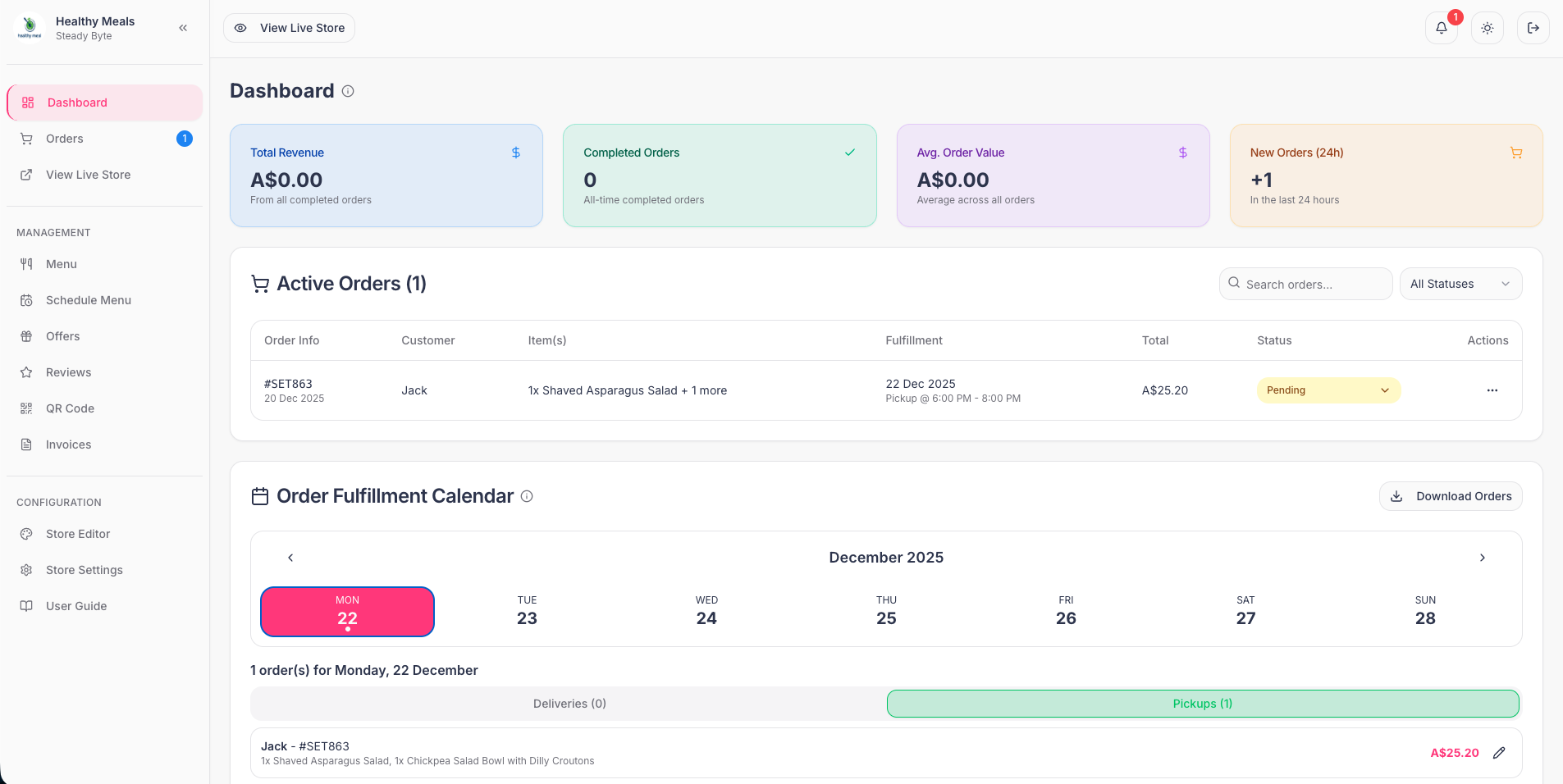Screen dimensions: 1563x784
Task: Click the Download Orders button
Action: tap(1450, 495)
